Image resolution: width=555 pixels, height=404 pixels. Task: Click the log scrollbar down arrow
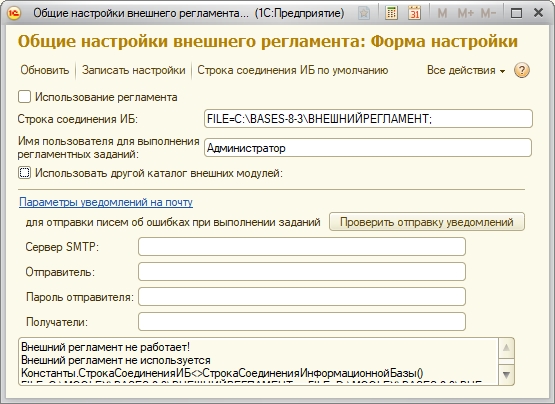[x=506, y=374]
